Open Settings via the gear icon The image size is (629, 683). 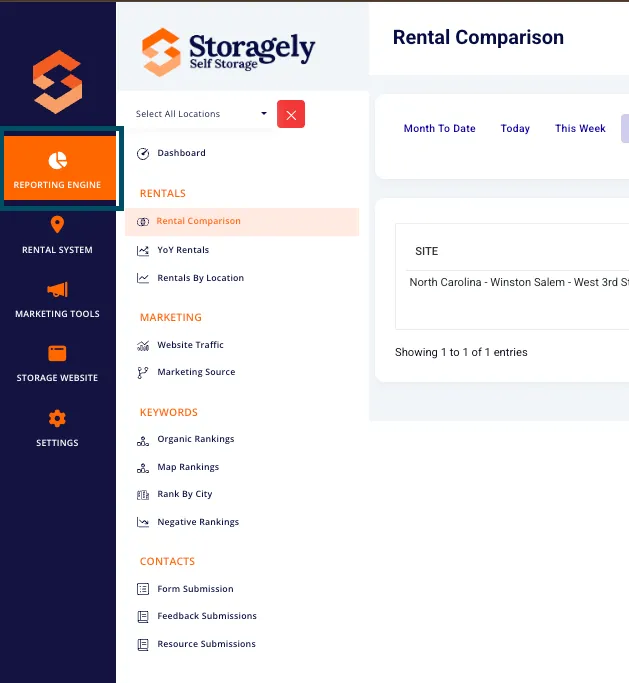(x=57, y=419)
